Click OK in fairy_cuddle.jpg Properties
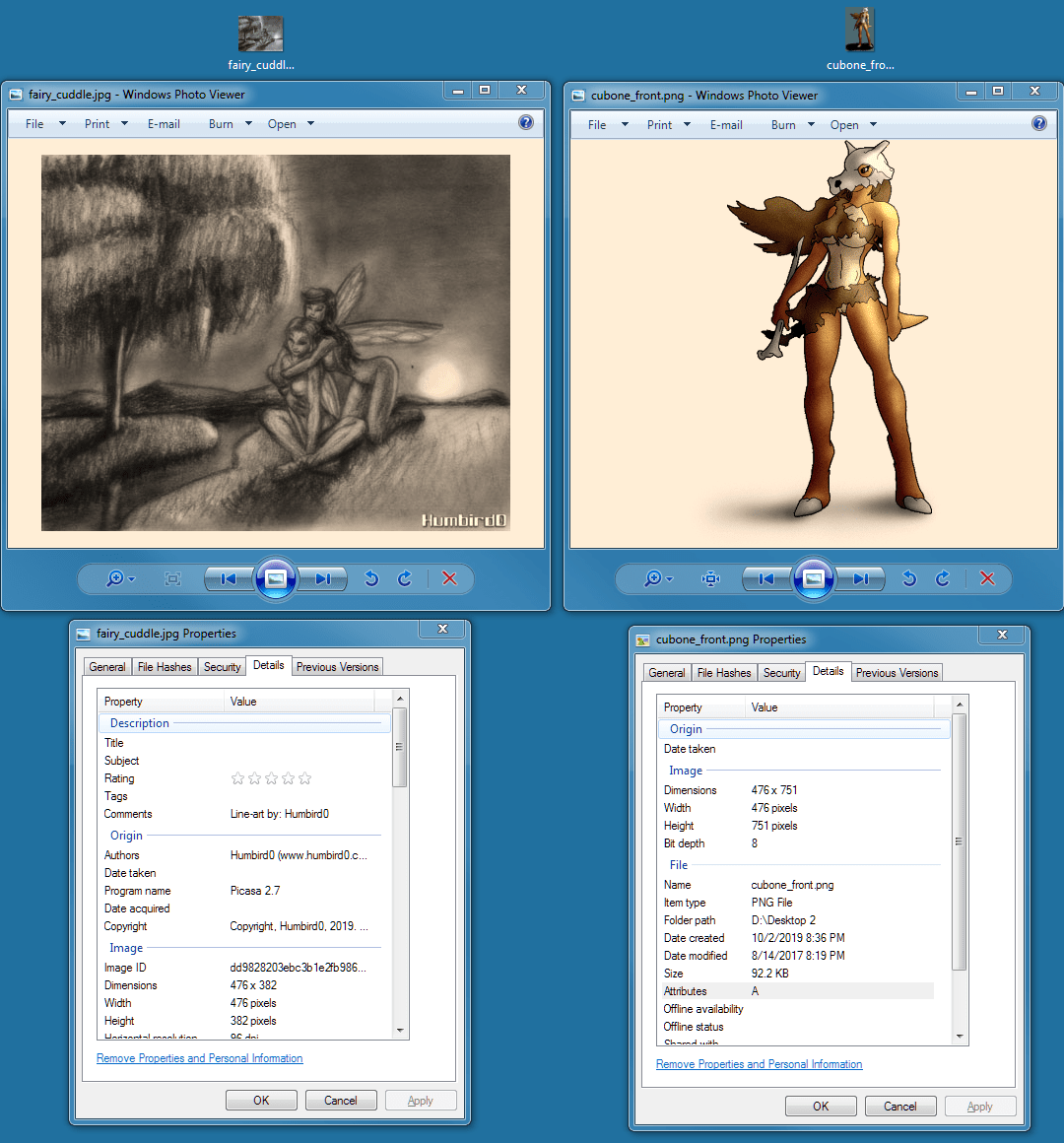The height and width of the screenshot is (1143, 1064). (x=261, y=1101)
